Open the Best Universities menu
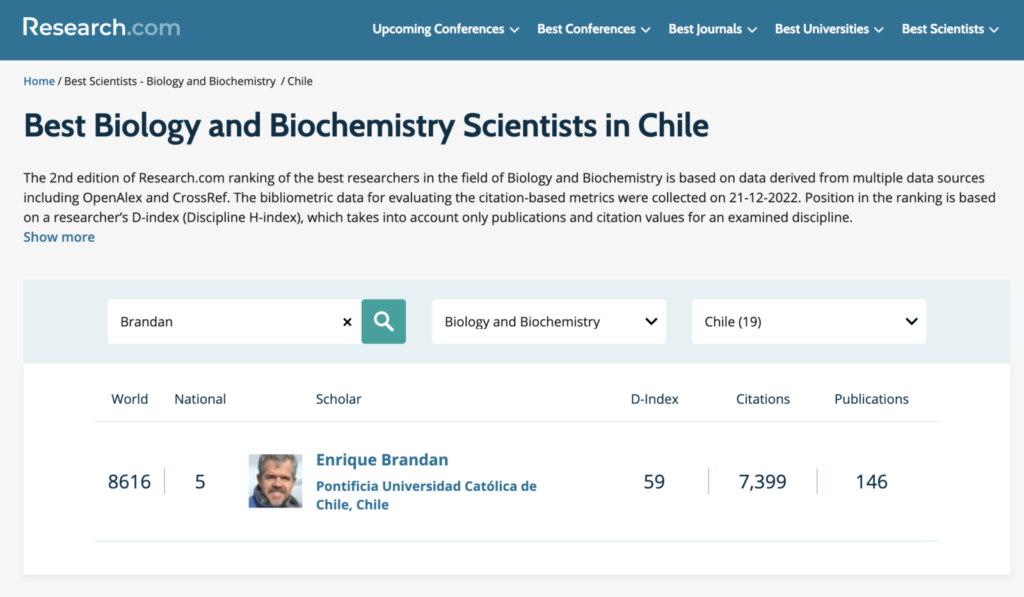 829,29
